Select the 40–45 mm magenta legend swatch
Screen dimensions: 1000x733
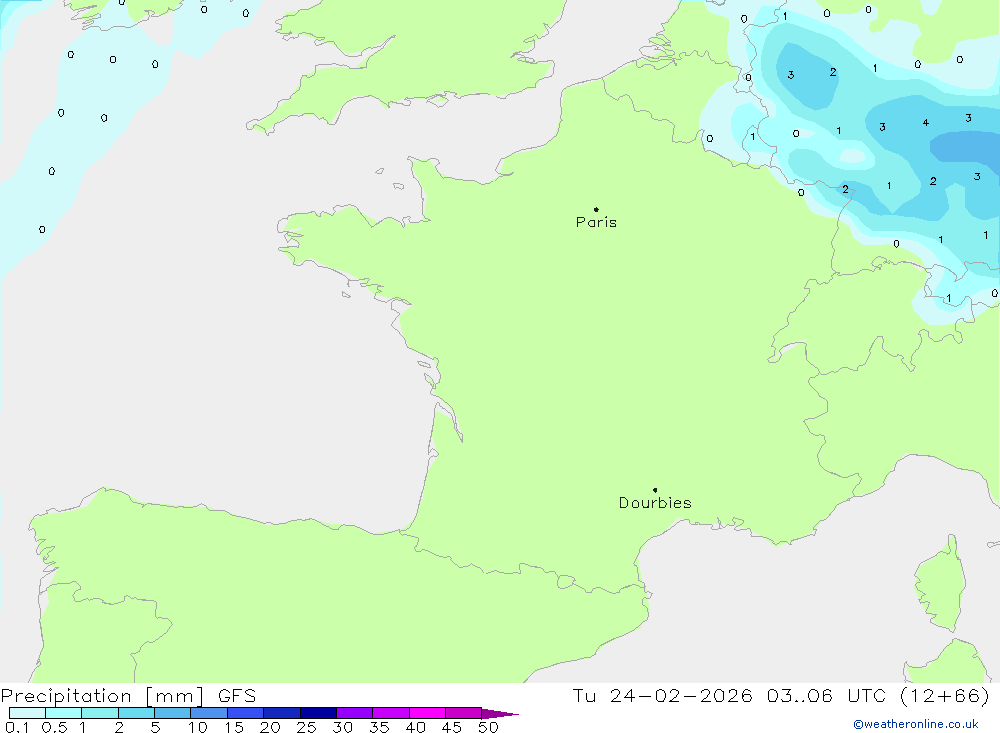[x=427, y=713]
